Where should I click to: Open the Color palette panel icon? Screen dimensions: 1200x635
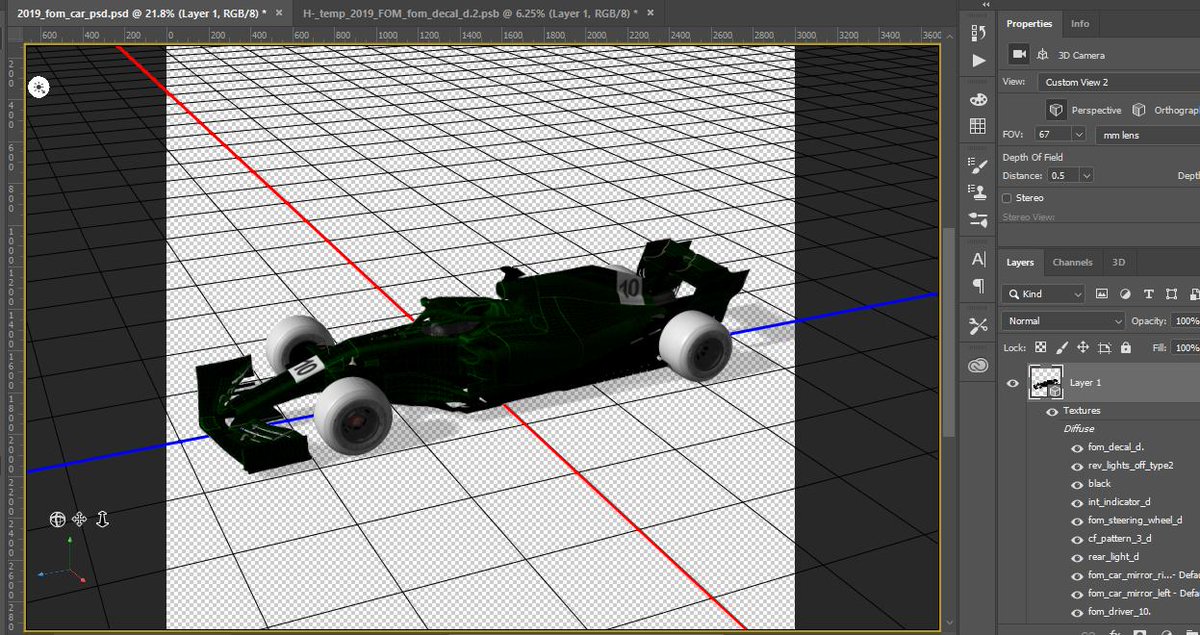coord(978,99)
